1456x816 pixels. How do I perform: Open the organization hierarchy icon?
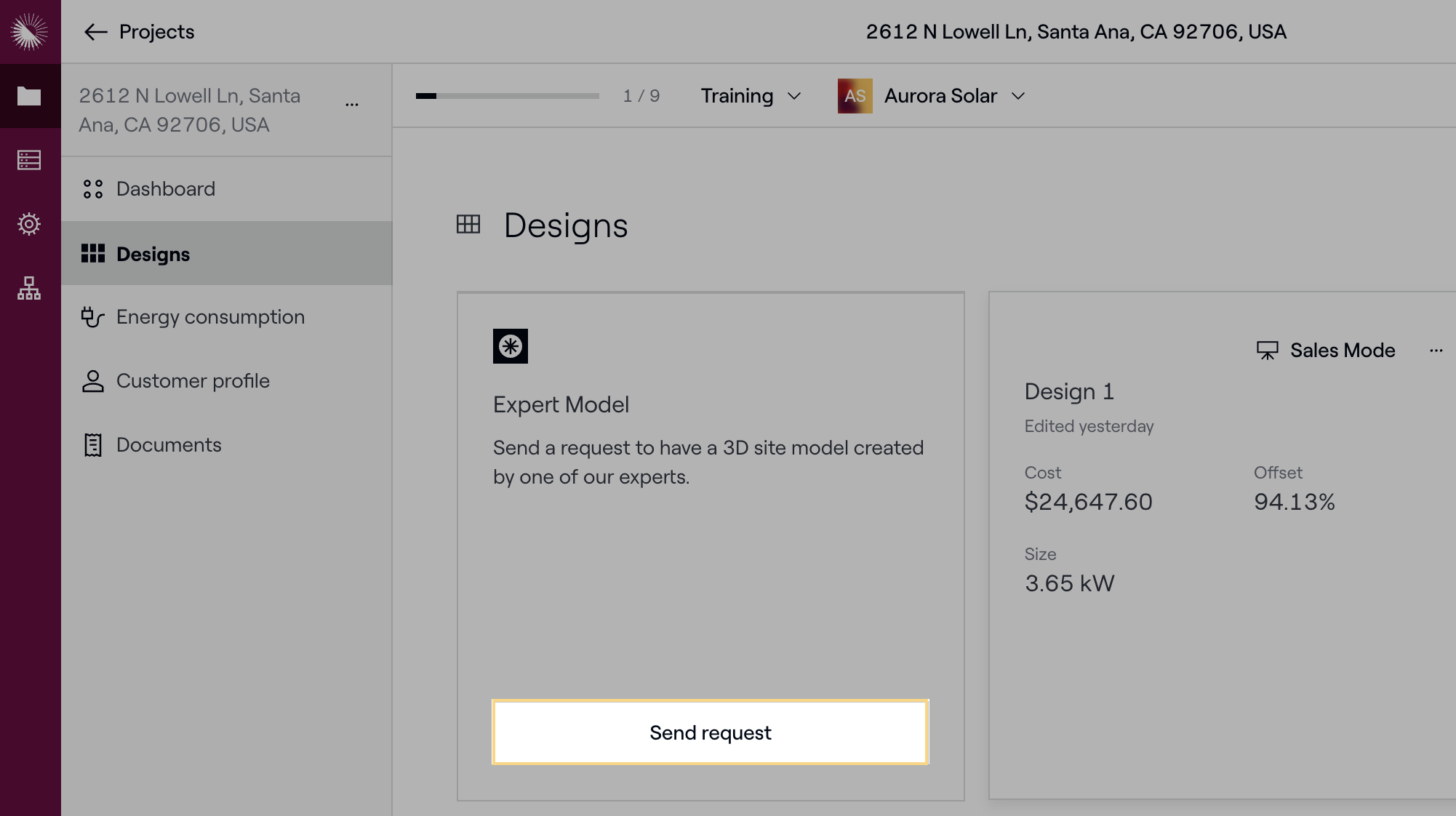tap(29, 288)
